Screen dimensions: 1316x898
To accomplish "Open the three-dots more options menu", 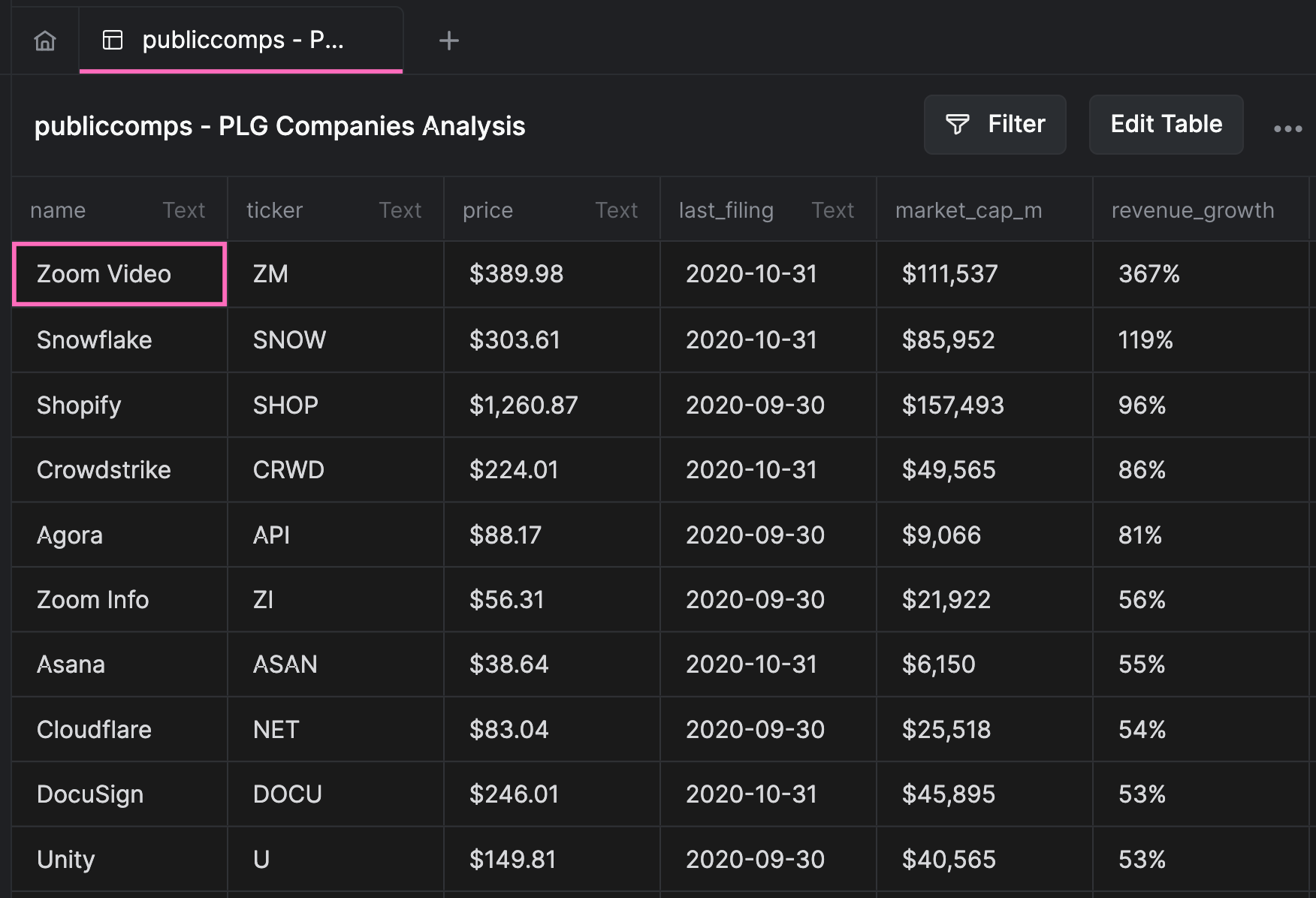I will (1287, 128).
